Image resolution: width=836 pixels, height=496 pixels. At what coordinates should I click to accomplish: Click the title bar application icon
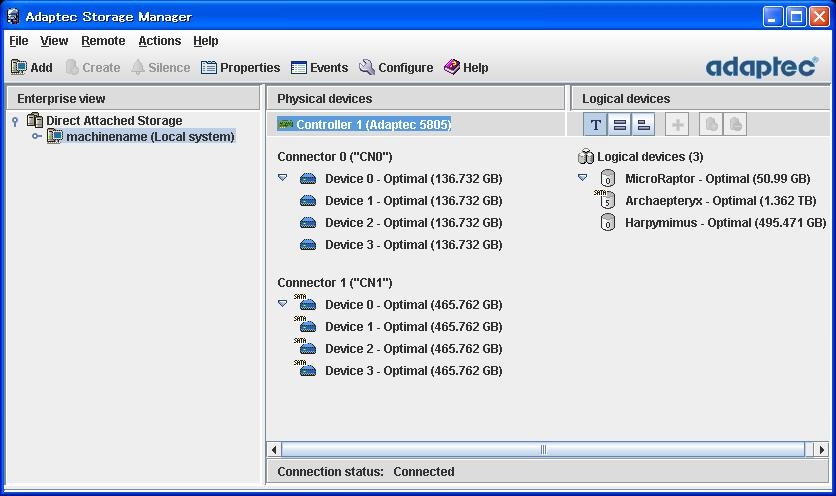pyautogui.click(x=14, y=17)
